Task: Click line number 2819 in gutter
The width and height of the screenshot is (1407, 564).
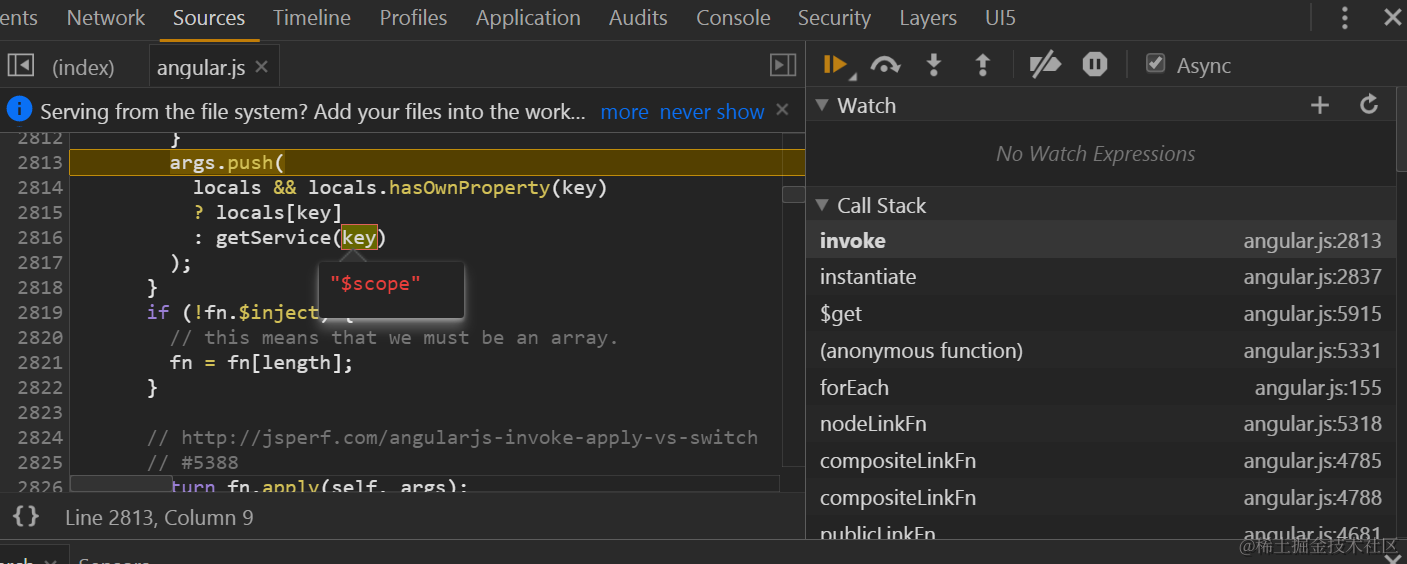Action: [40, 312]
